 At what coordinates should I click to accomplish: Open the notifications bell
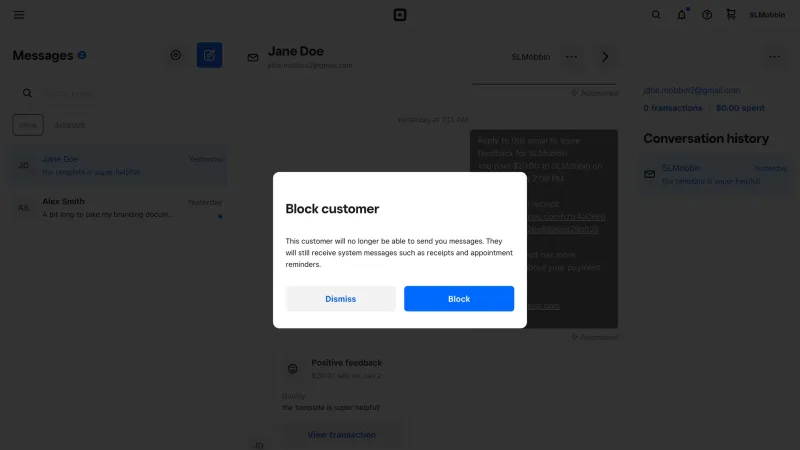pos(682,14)
